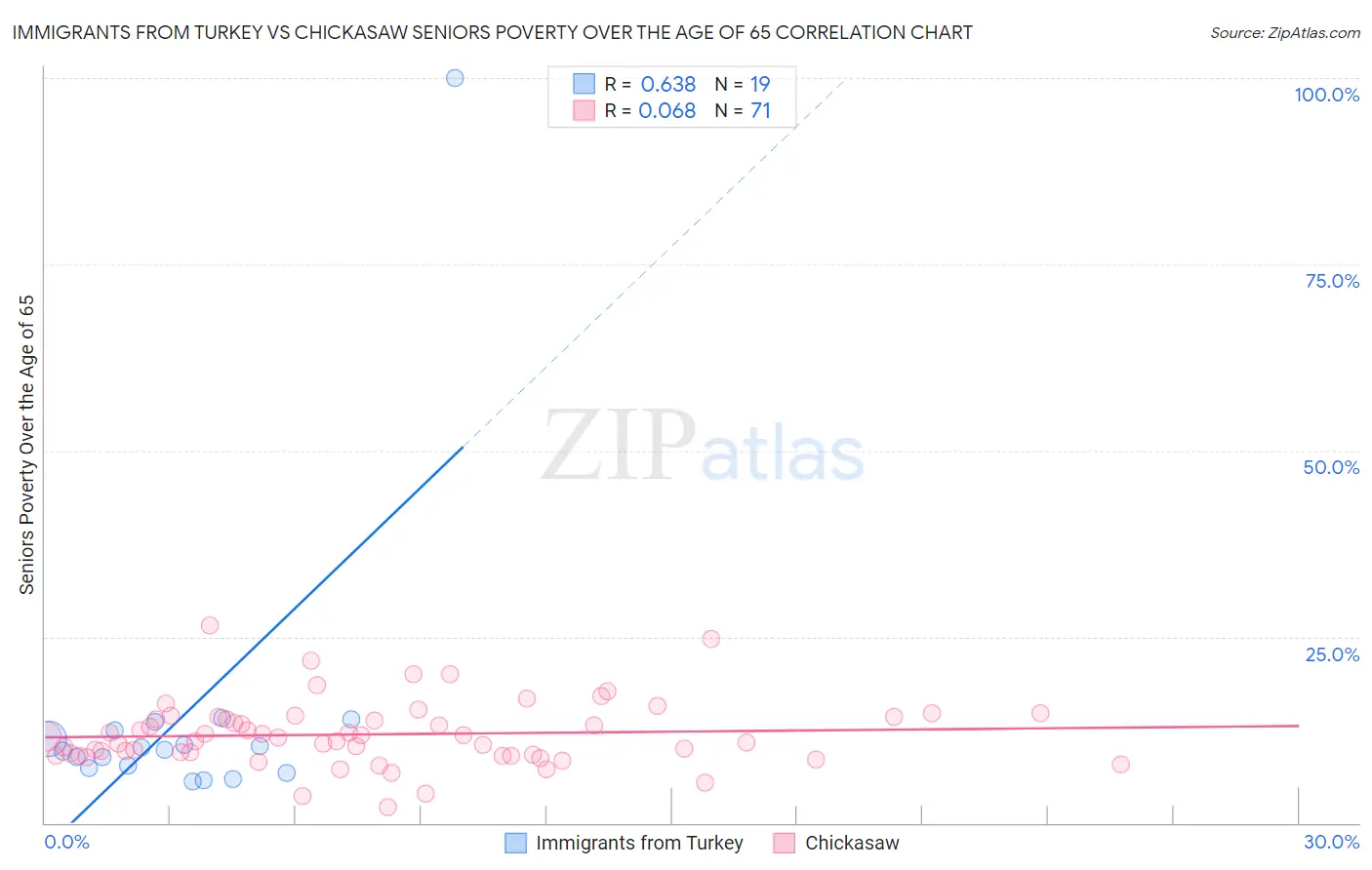Click the 100.0% y-axis label
This screenshot has width=1372, height=870.
coord(1326,95)
